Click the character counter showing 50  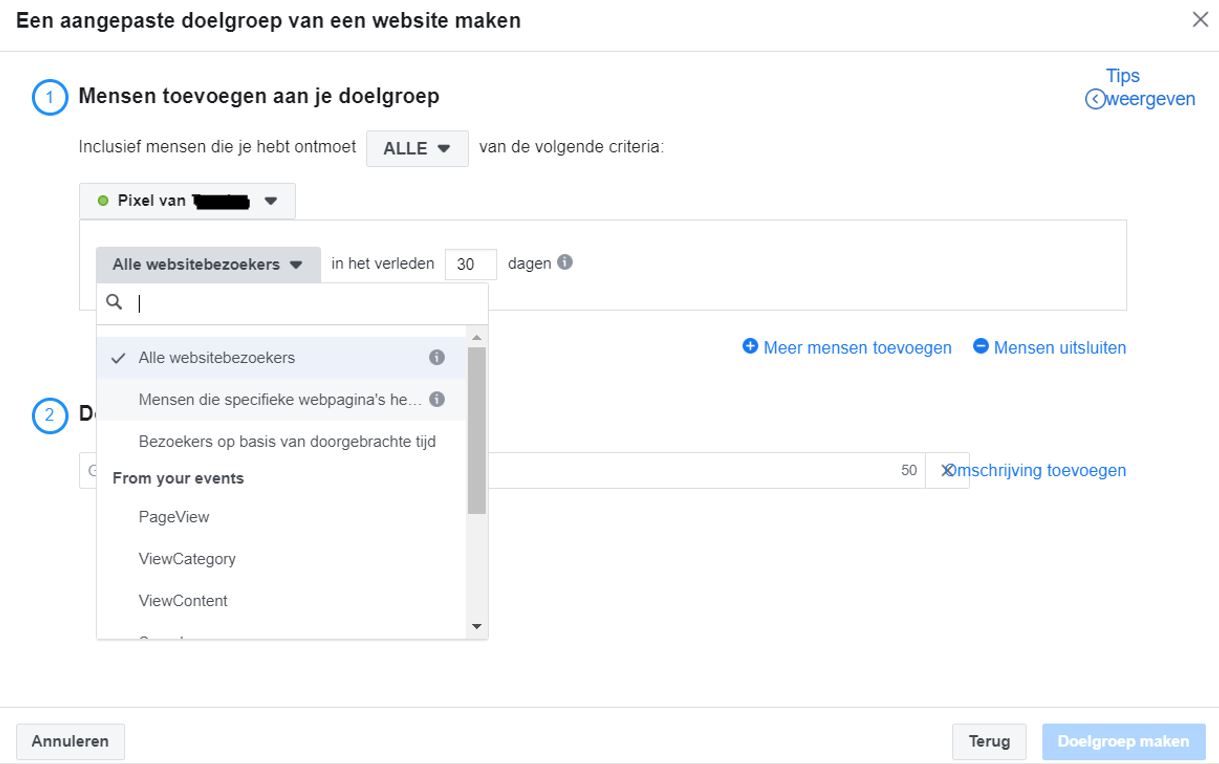[909, 470]
